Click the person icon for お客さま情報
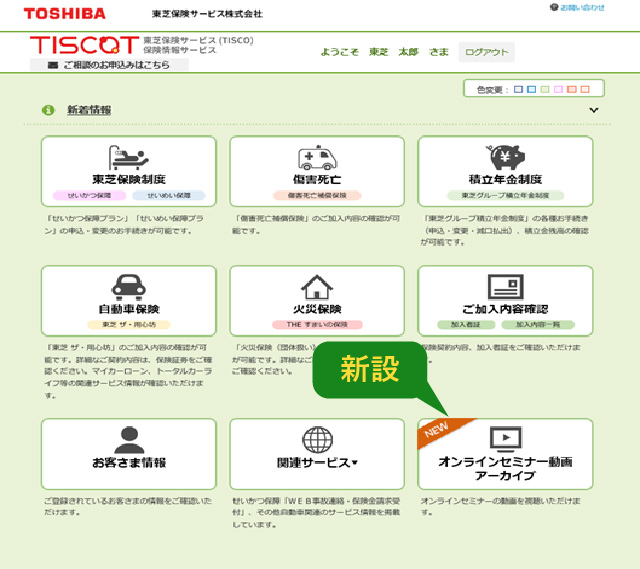The image size is (640, 569). click(x=129, y=440)
